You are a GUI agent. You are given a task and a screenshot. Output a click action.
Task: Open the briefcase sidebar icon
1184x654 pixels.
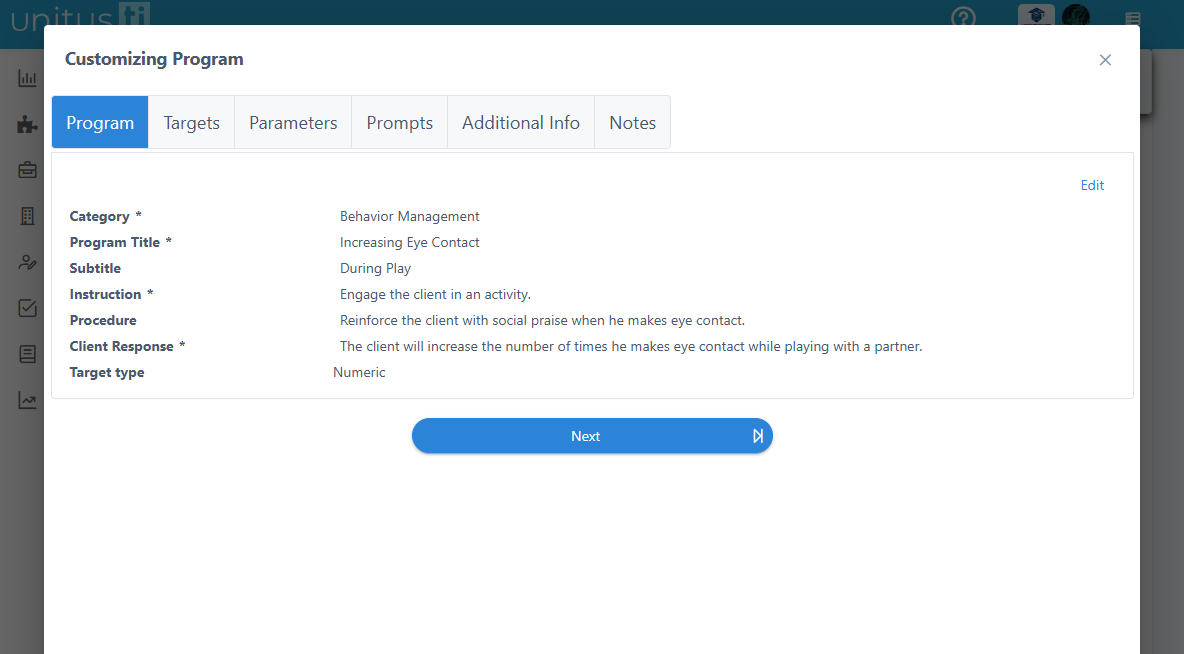point(27,170)
